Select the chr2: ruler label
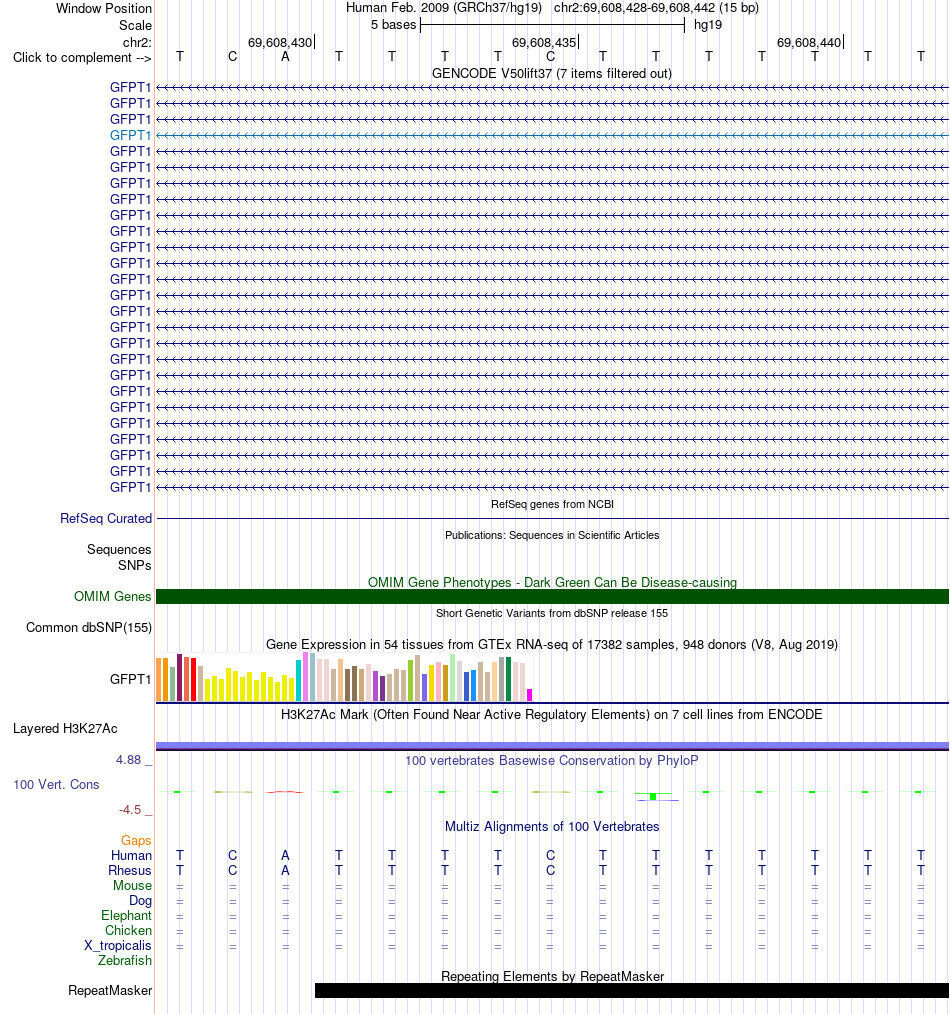Image resolution: width=950 pixels, height=1014 pixels. click(137, 42)
